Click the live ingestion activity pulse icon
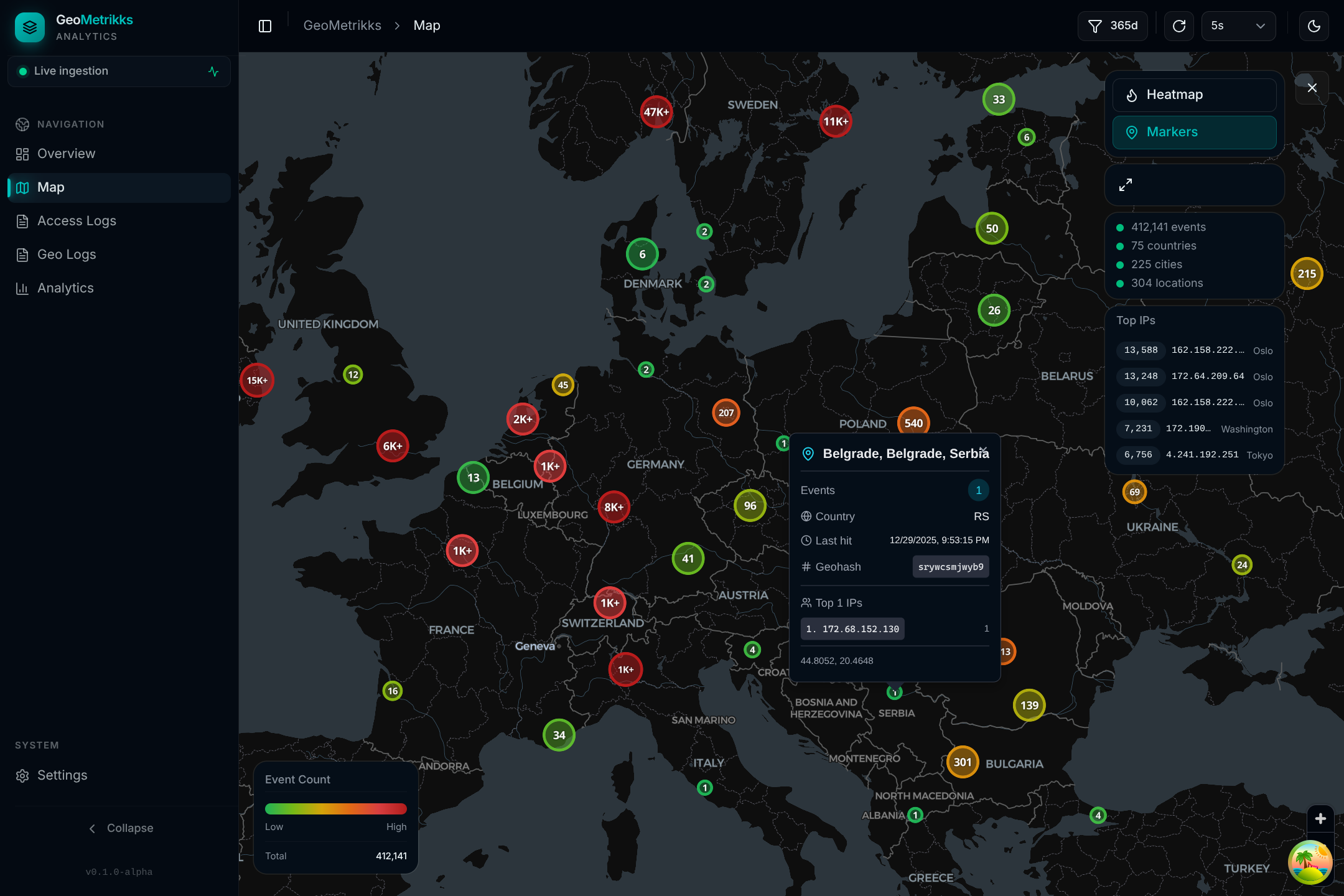The width and height of the screenshot is (1344, 896). point(213,72)
